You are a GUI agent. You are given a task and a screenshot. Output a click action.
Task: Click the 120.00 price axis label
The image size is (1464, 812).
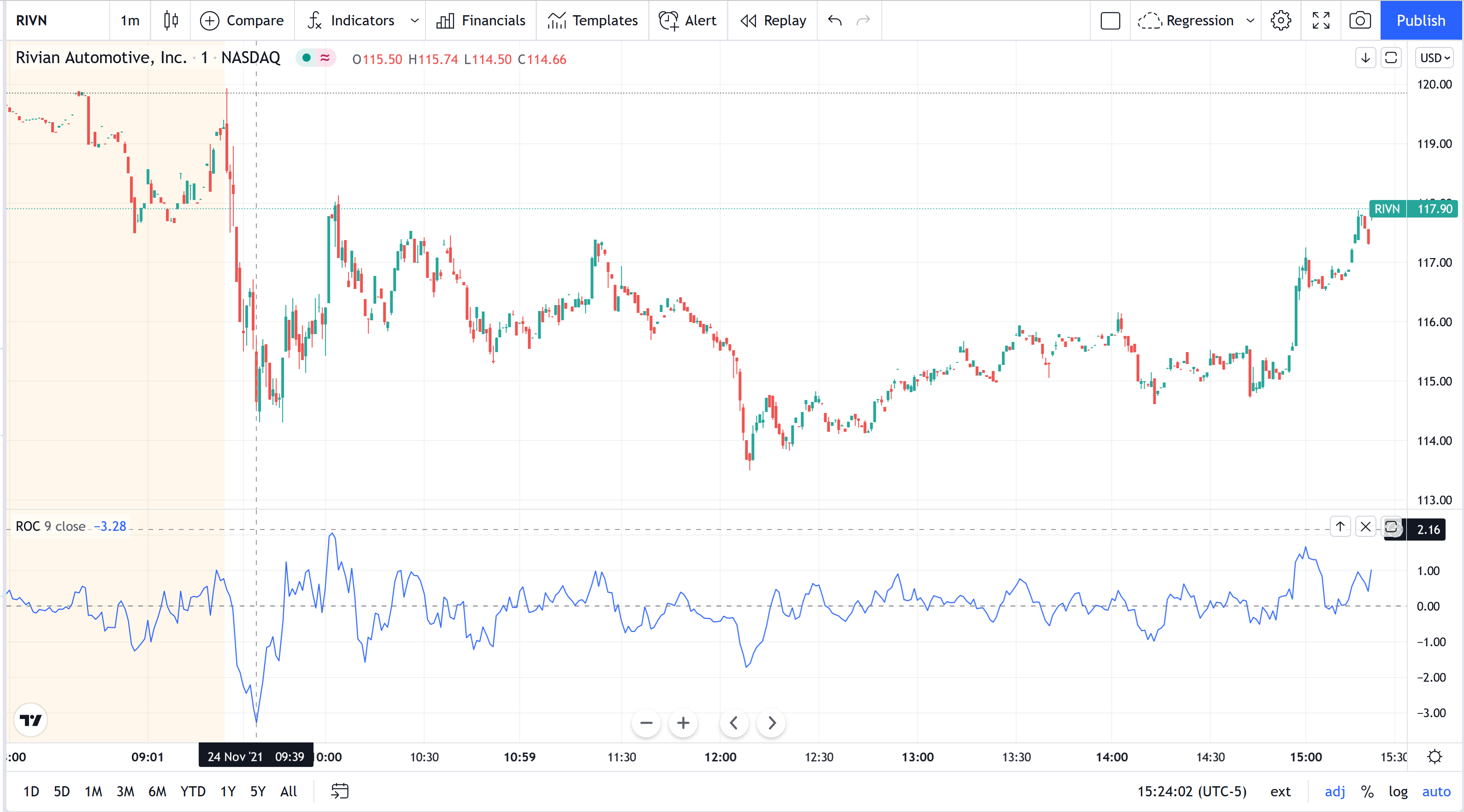point(1434,84)
